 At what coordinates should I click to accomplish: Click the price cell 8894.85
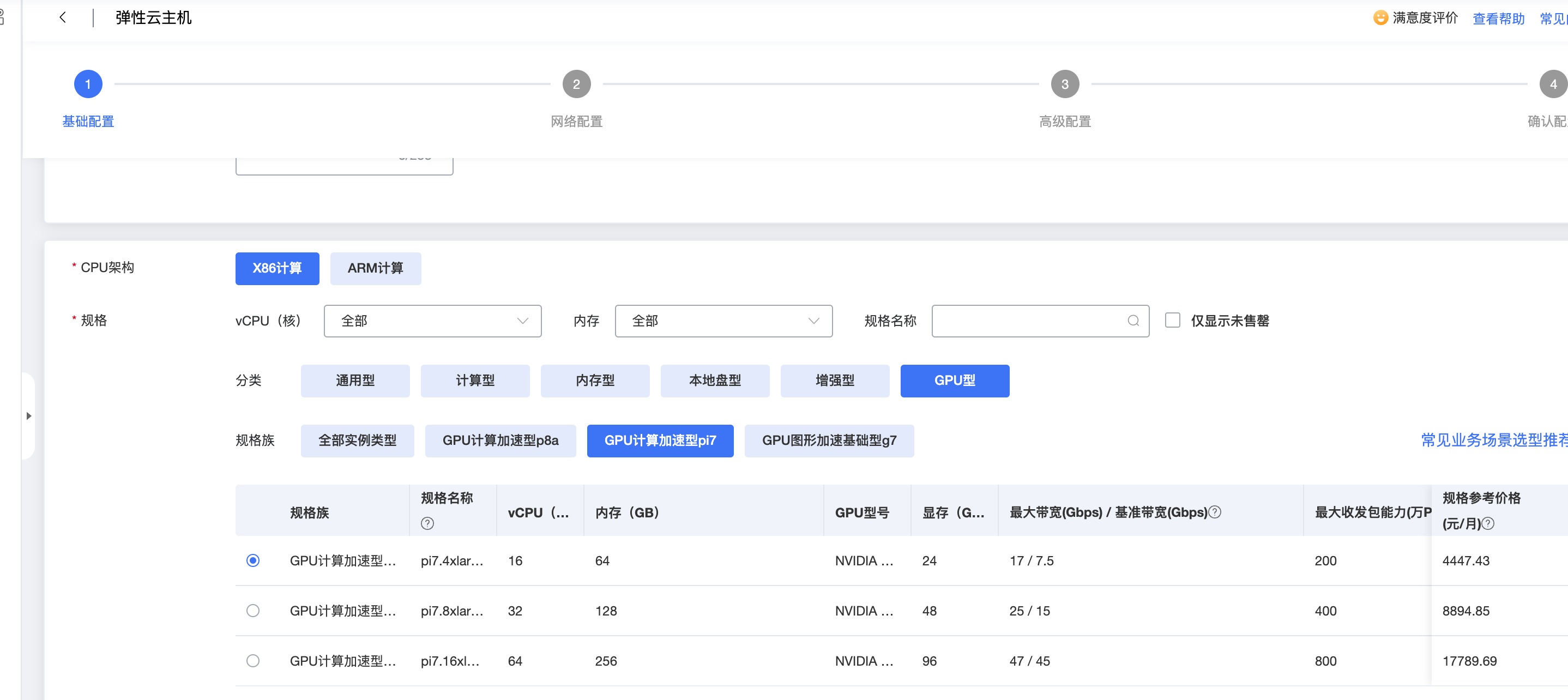coord(1466,611)
